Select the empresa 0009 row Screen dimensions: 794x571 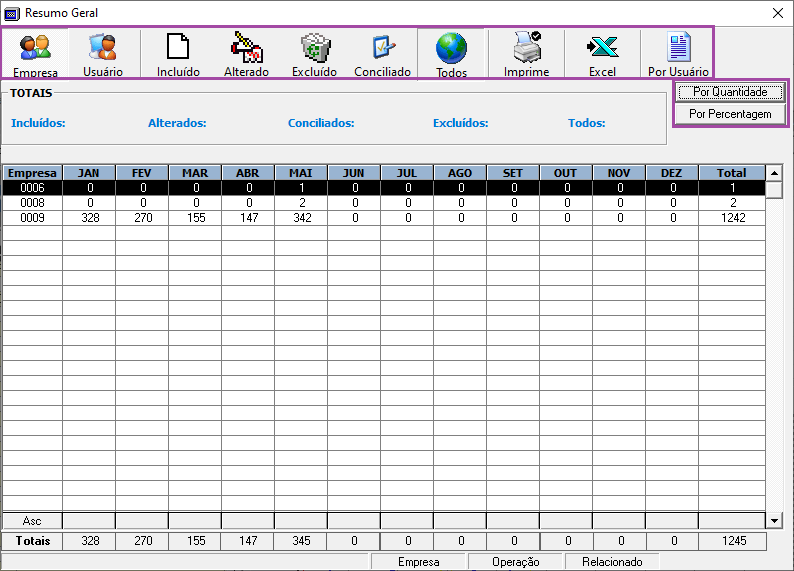click(x=384, y=218)
